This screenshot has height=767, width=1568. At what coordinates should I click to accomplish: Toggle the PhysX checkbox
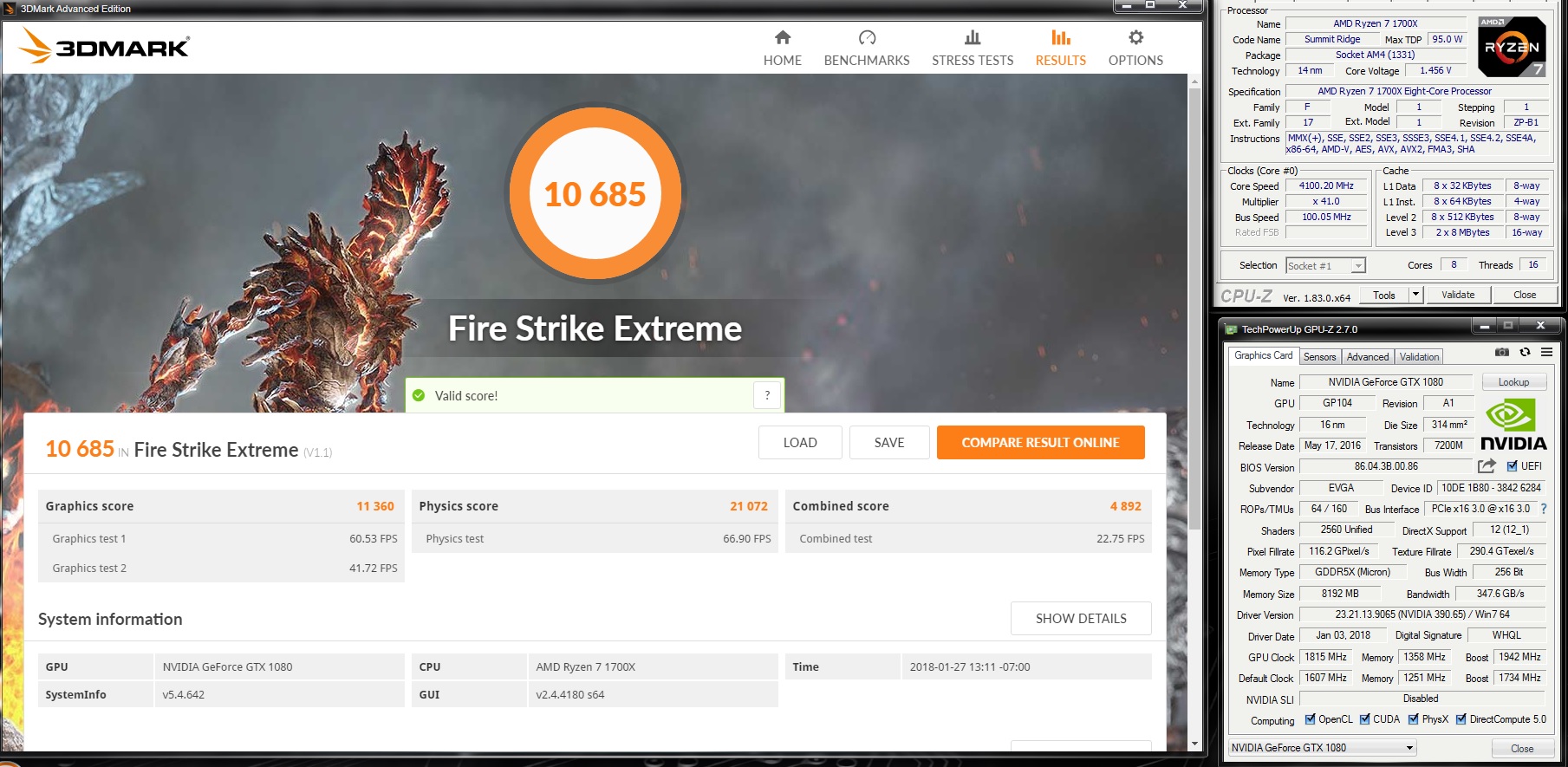click(1414, 718)
